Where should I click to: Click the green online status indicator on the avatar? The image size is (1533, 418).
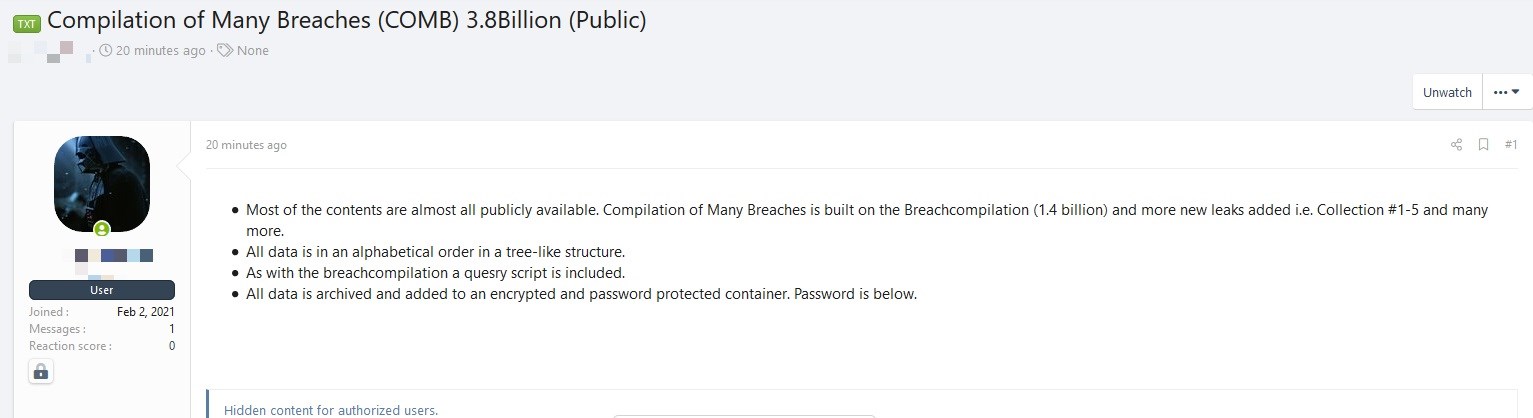coord(102,229)
